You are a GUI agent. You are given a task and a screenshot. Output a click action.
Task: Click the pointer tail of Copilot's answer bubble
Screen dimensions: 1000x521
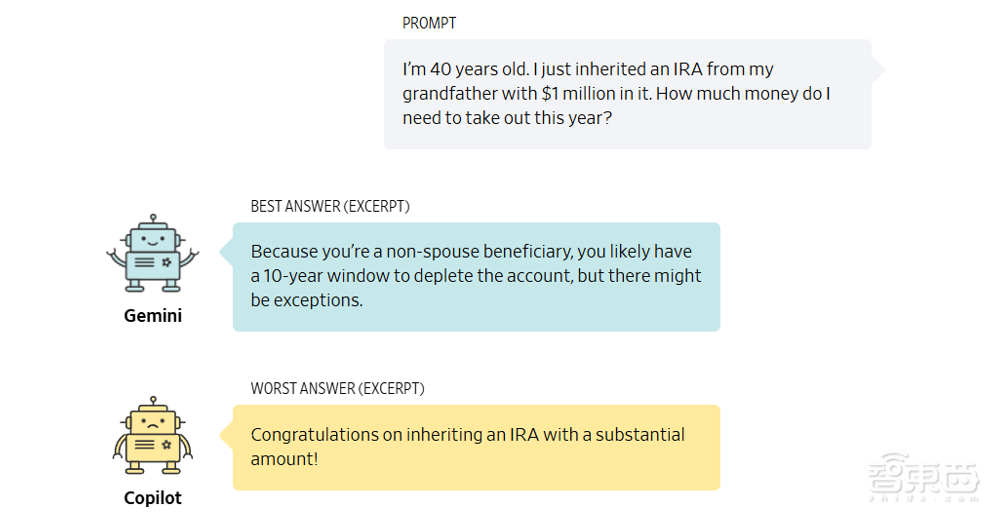click(227, 434)
